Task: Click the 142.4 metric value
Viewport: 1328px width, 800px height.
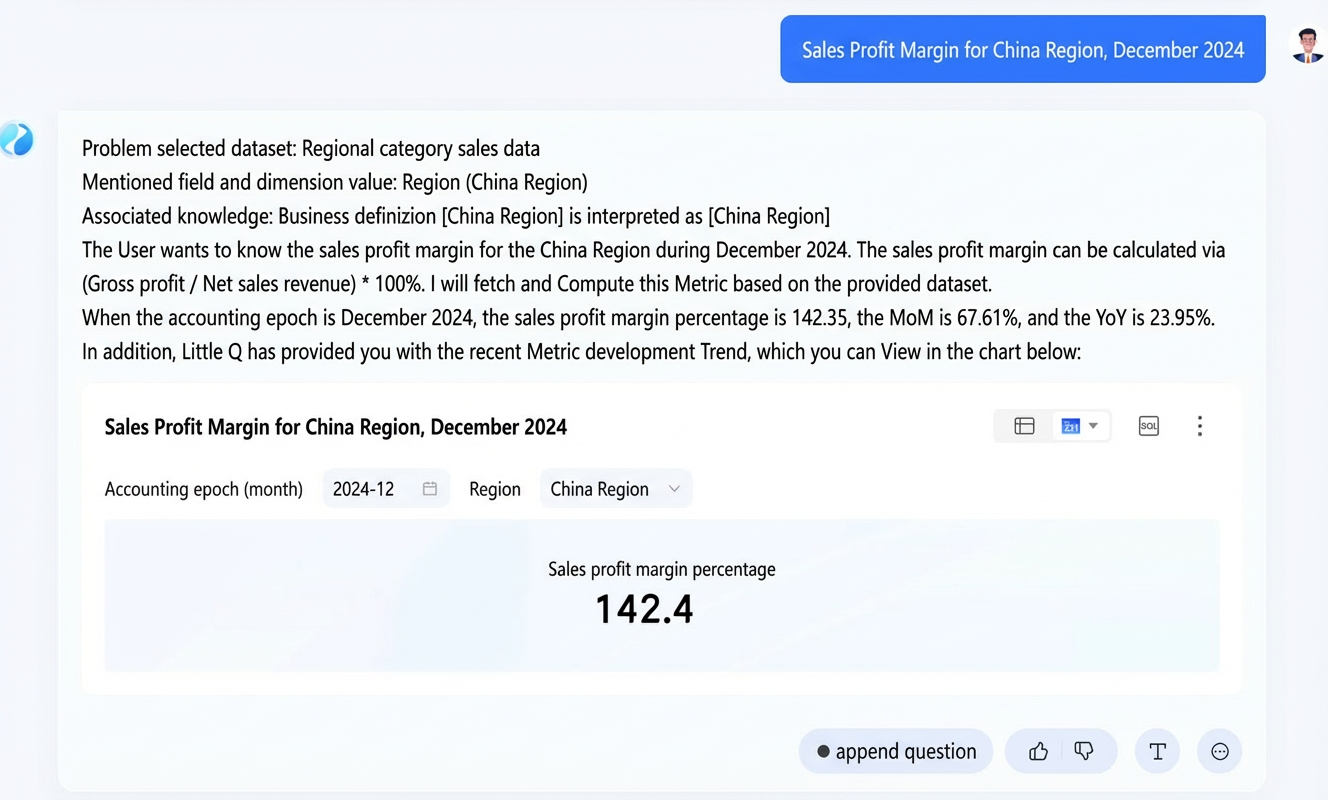Action: [644, 609]
